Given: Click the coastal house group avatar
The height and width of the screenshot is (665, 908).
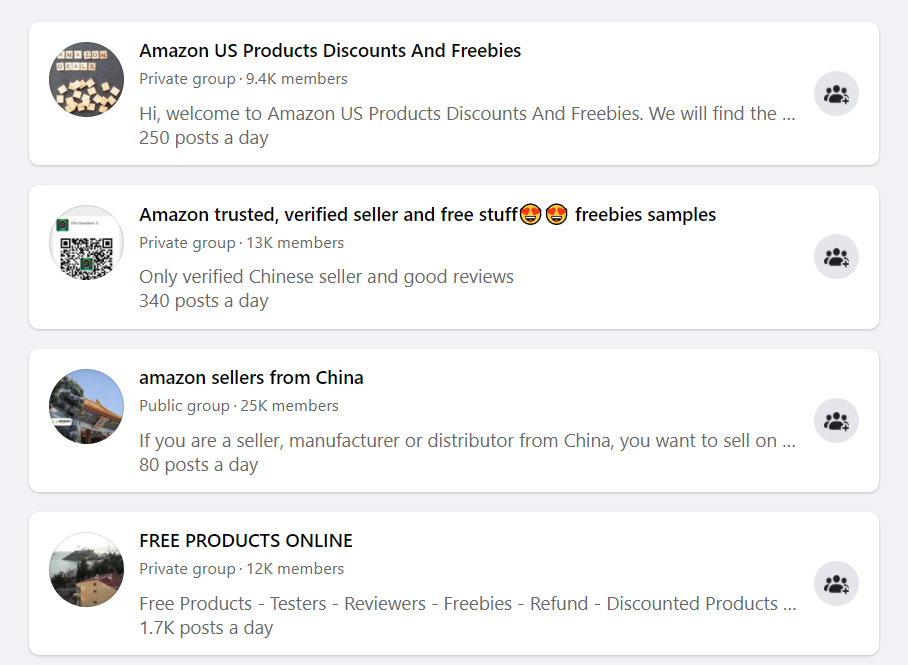Looking at the screenshot, I should pyautogui.click(x=86, y=569).
